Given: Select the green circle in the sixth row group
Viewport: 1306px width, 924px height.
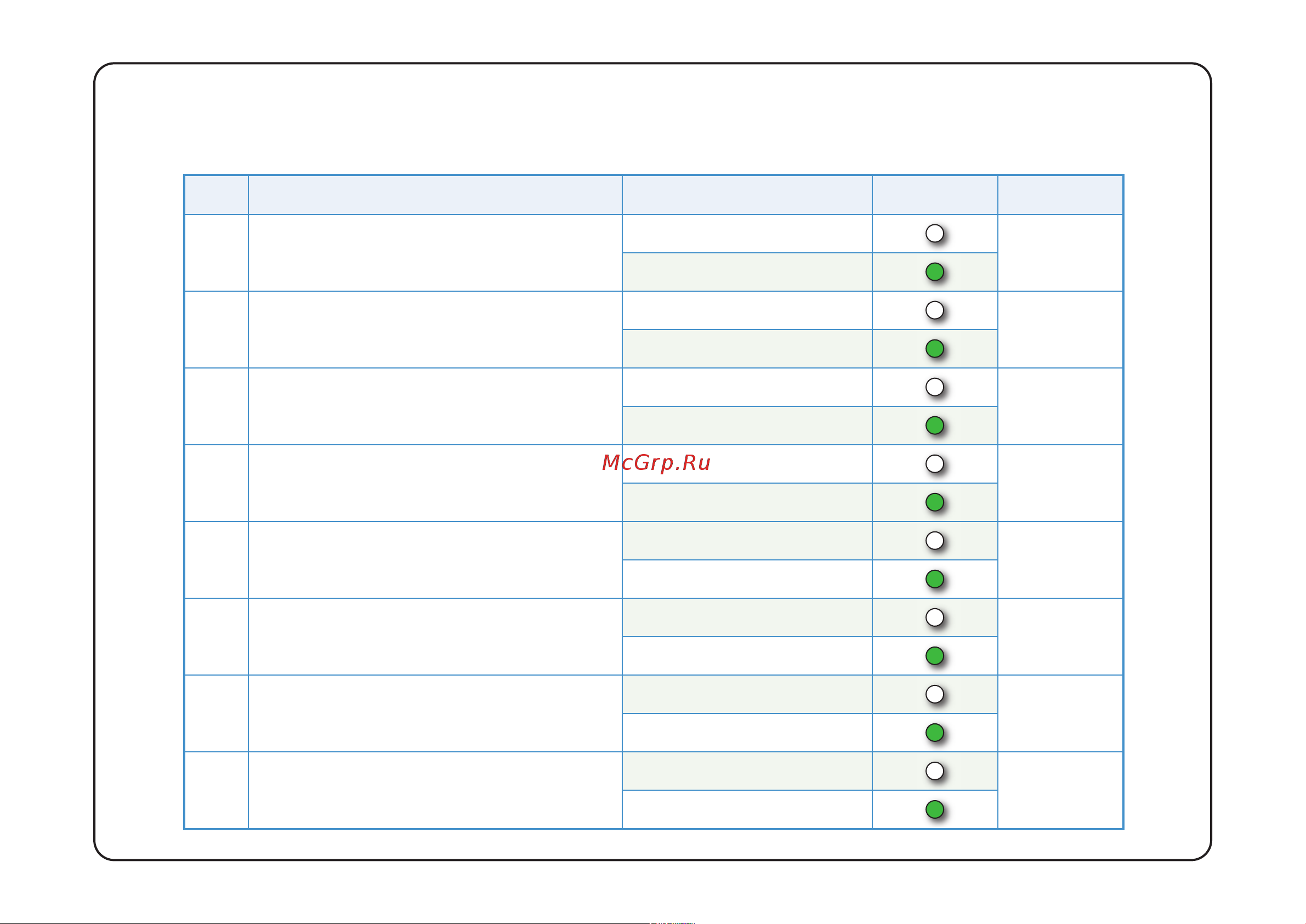Looking at the screenshot, I should tap(935, 656).
